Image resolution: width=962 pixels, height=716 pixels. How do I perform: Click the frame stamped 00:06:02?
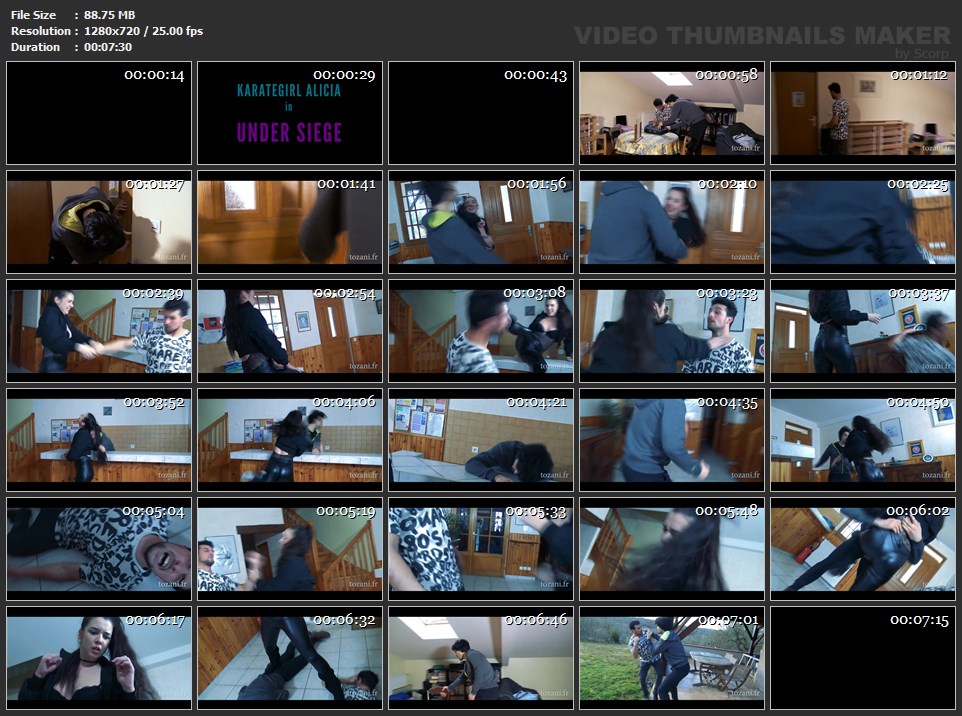863,549
